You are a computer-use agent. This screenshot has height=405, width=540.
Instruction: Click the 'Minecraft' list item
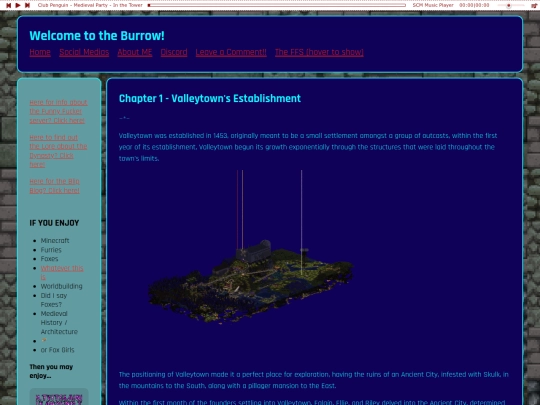click(x=55, y=240)
